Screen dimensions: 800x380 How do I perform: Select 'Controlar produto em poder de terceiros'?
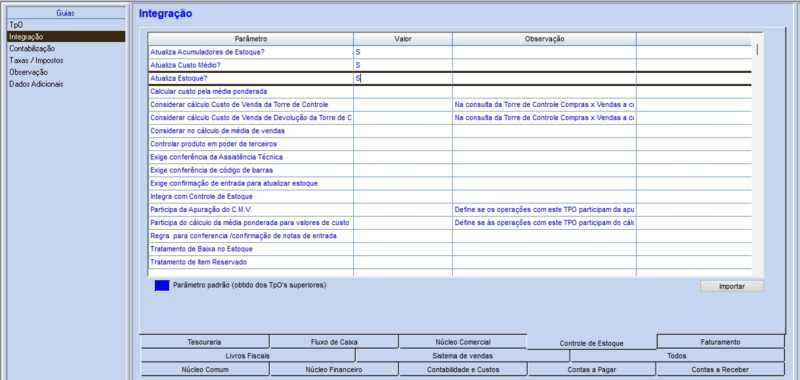point(251,144)
